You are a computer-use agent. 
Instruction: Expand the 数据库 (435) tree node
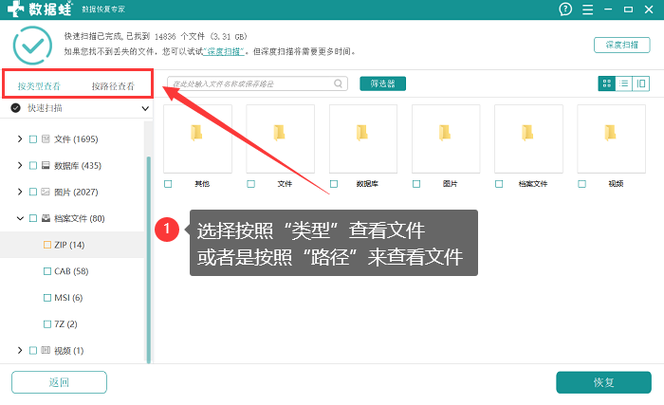pyautogui.click(x=19, y=165)
